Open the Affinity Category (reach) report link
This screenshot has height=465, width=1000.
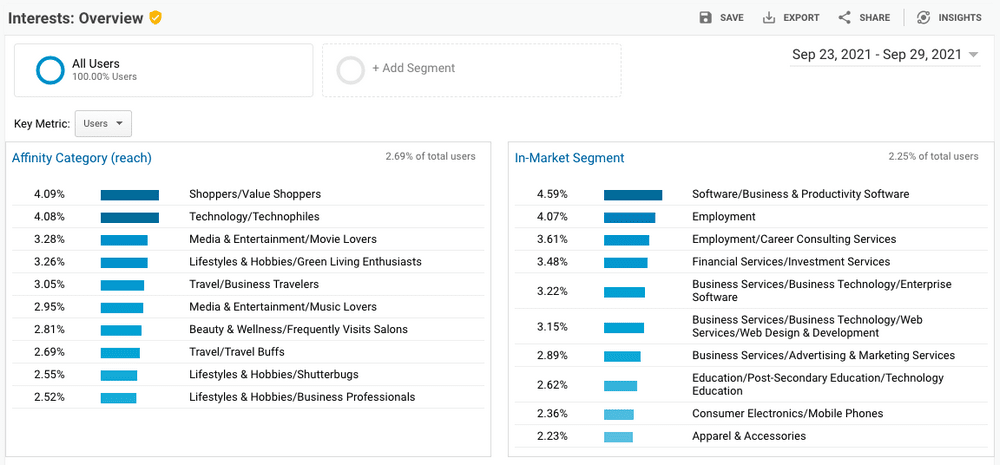[x=82, y=158]
